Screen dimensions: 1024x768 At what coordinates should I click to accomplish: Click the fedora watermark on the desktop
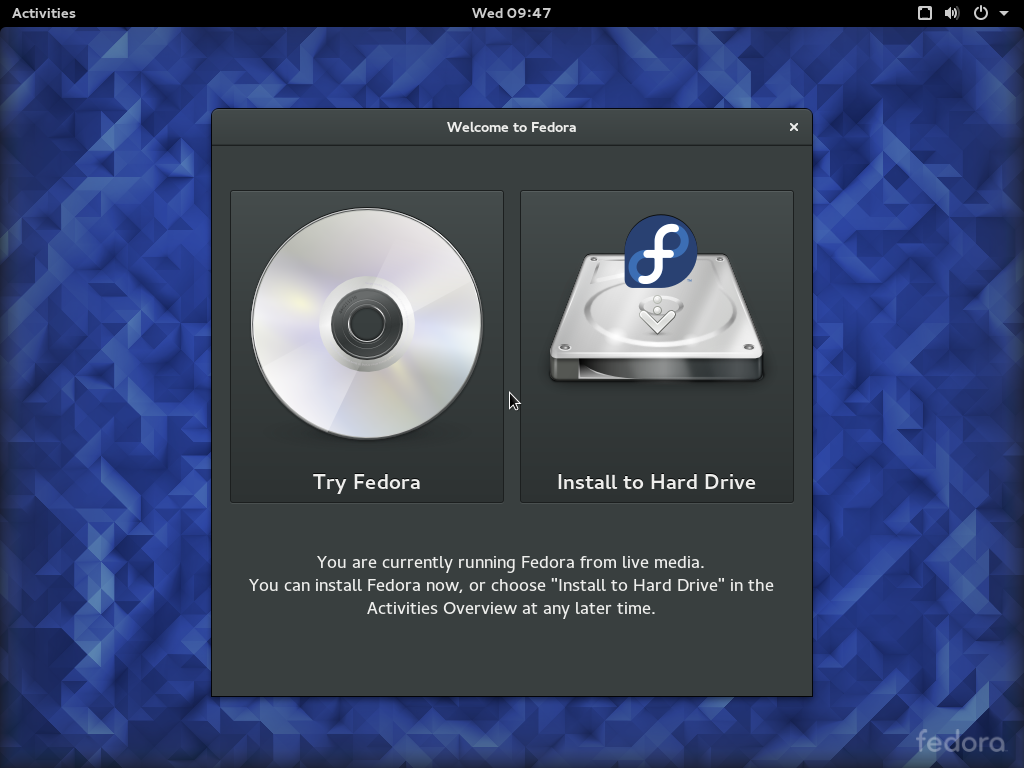pos(960,742)
